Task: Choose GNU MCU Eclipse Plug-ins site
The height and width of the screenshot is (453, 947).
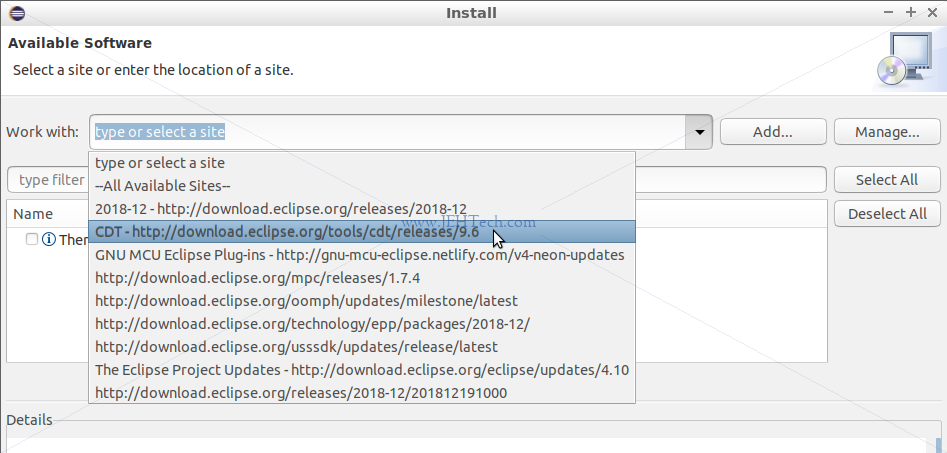Action: point(362,255)
